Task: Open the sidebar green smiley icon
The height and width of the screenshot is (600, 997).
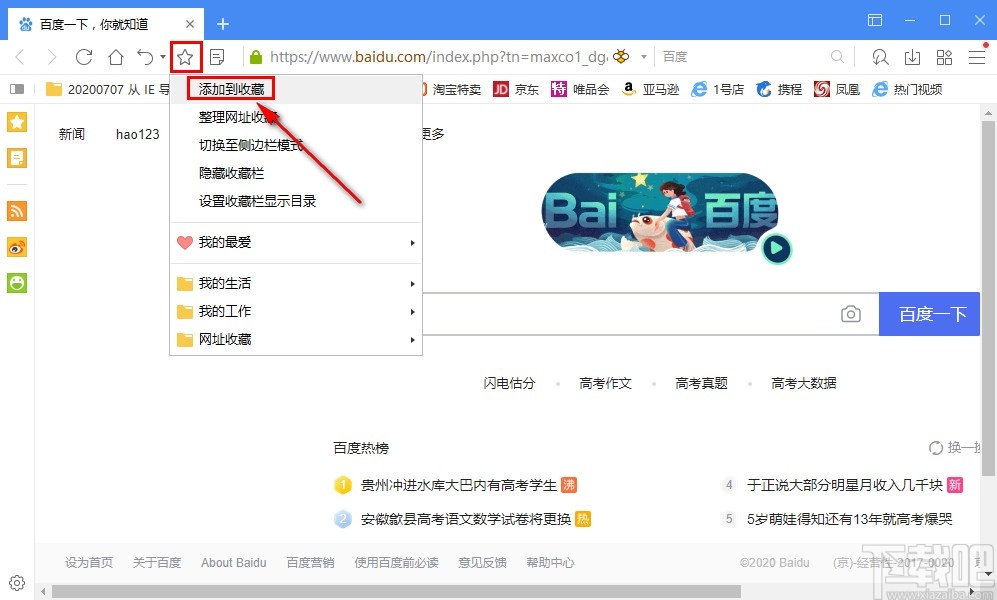Action: point(17,283)
